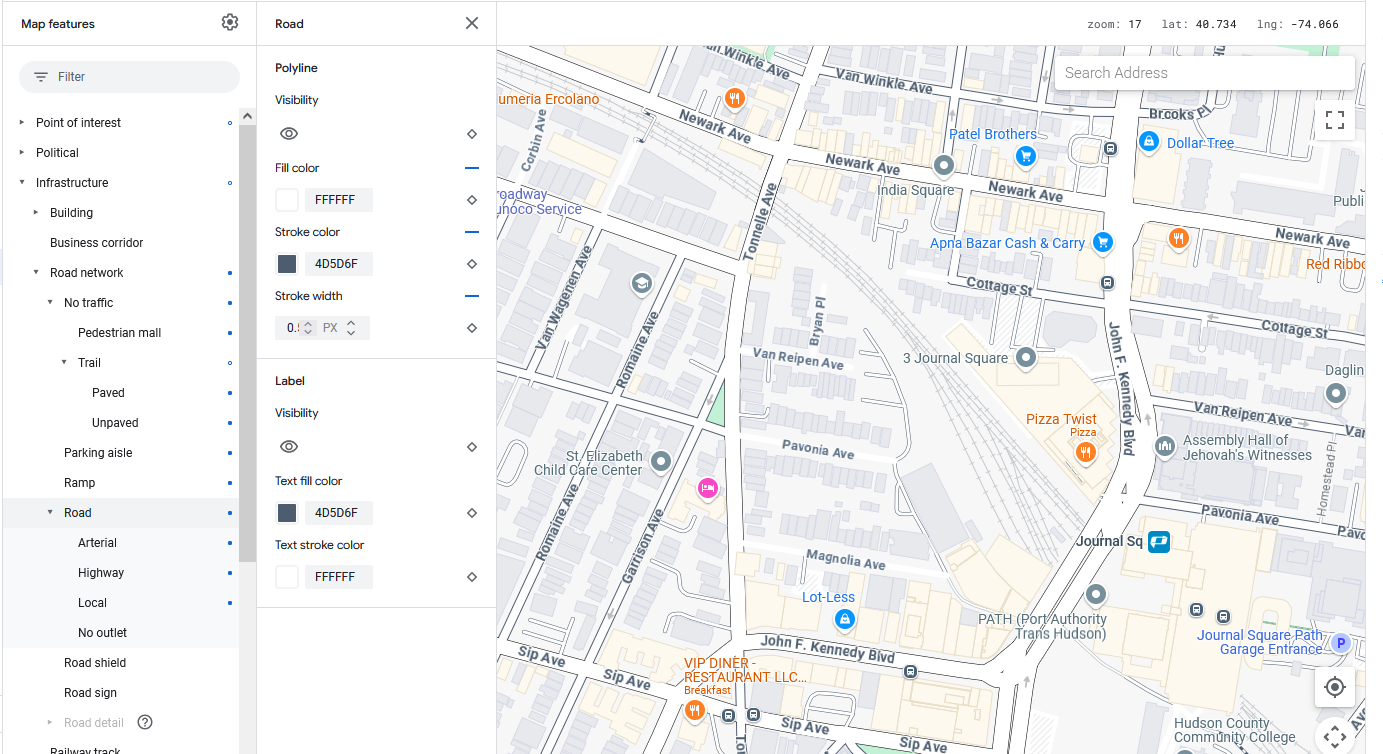Click the pink hotel marker on map
The image size is (1383, 754).
tap(708, 488)
